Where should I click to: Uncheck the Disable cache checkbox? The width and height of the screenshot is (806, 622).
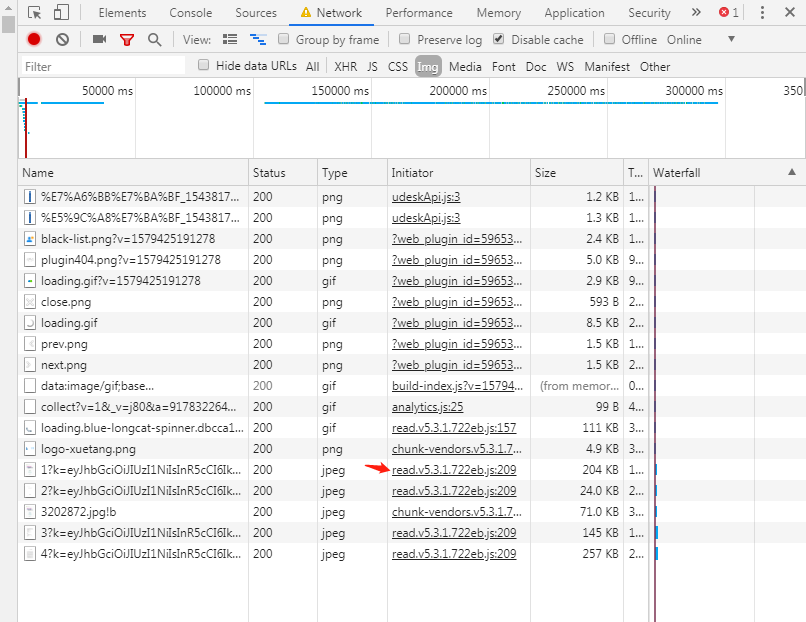coord(499,39)
